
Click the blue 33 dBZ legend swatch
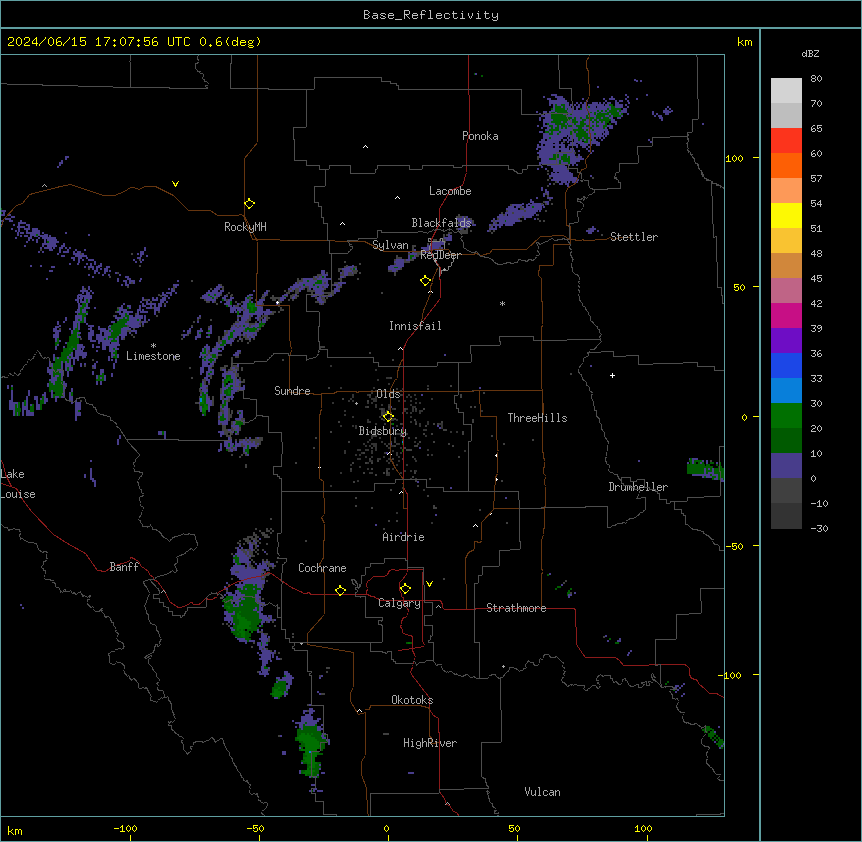[x=786, y=365]
